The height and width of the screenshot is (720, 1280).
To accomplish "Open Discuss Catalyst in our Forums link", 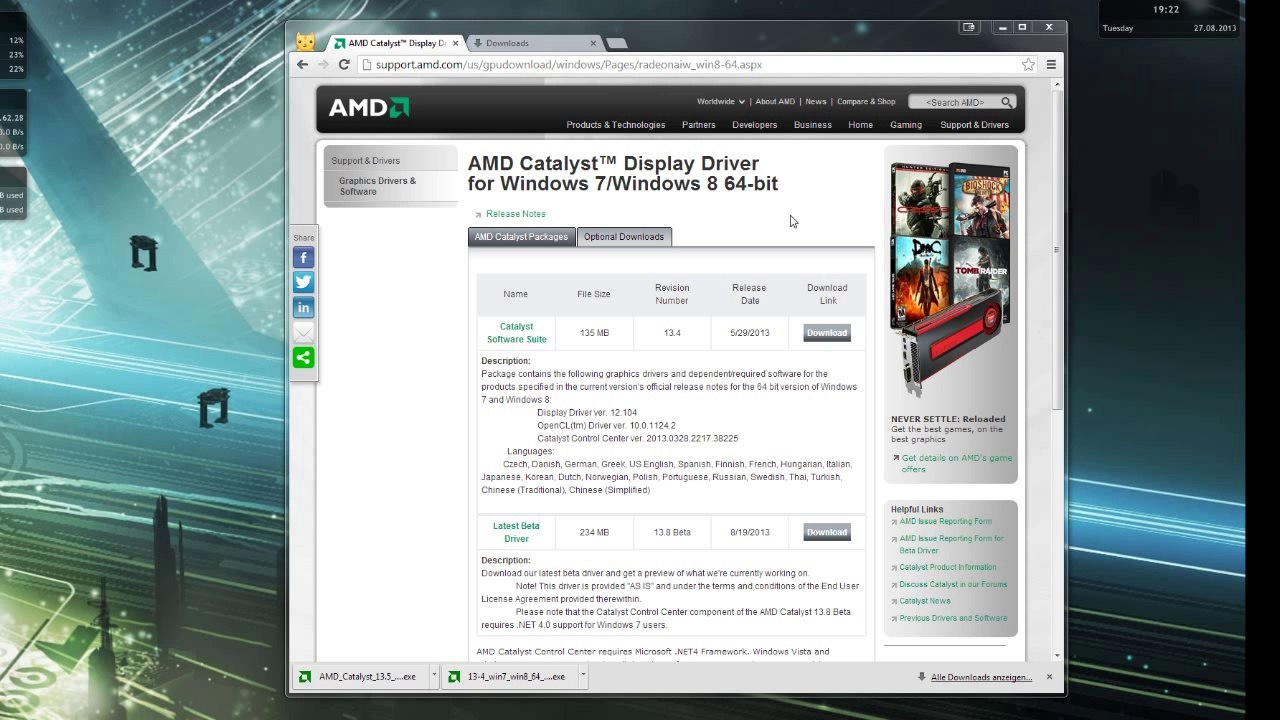I will click(x=953, y=584).
